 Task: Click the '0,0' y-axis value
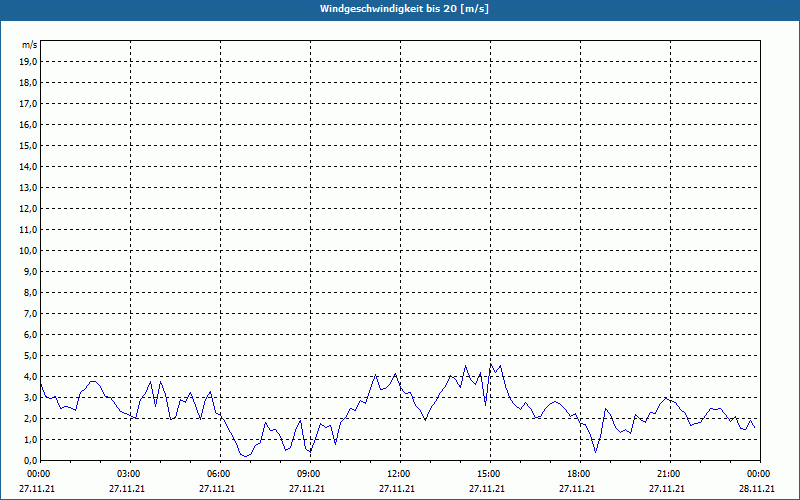(x=30, y=460)
